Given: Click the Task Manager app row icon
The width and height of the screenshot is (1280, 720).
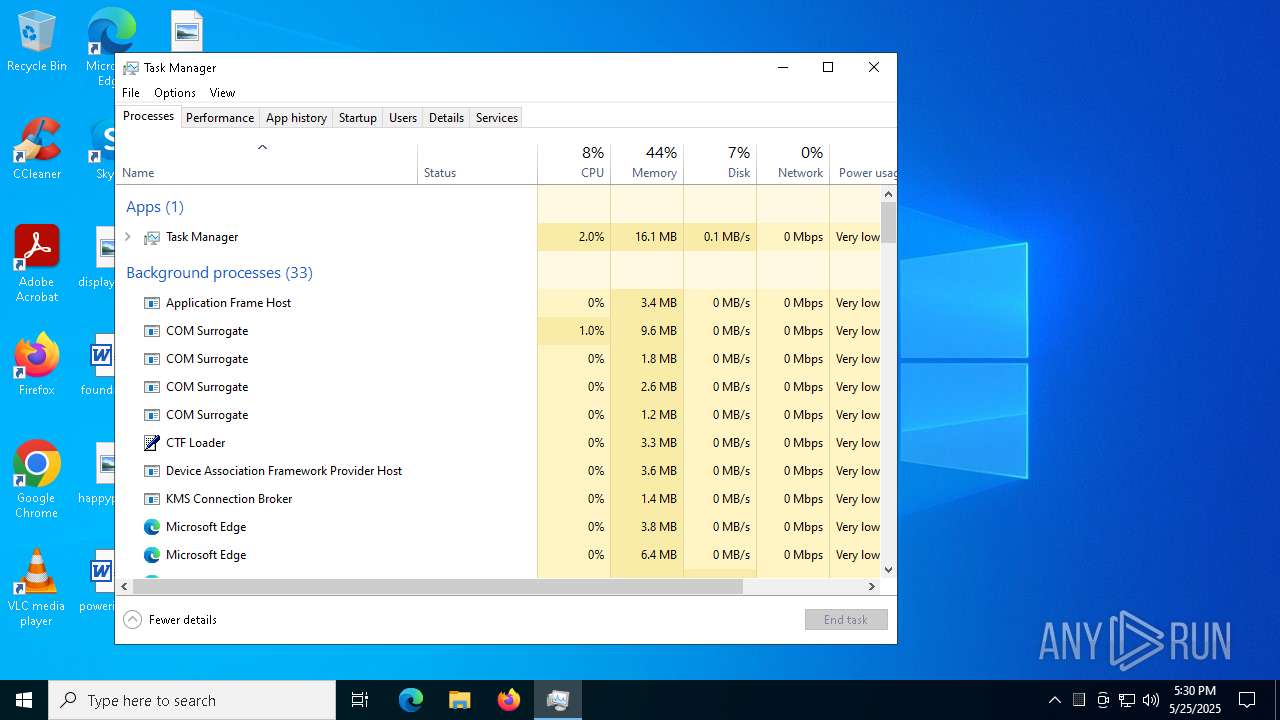Looking at the screenshot, I should (152, 237).
